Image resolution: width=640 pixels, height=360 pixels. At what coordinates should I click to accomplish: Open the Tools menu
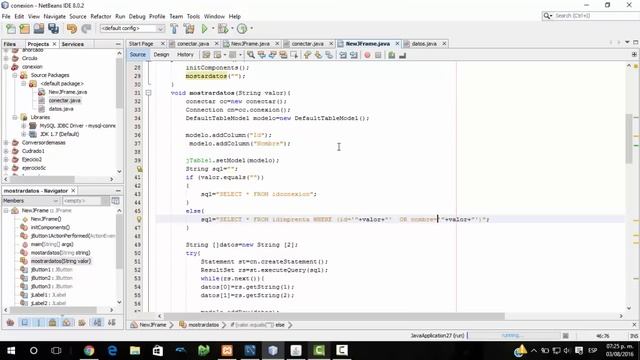point(193,16)
